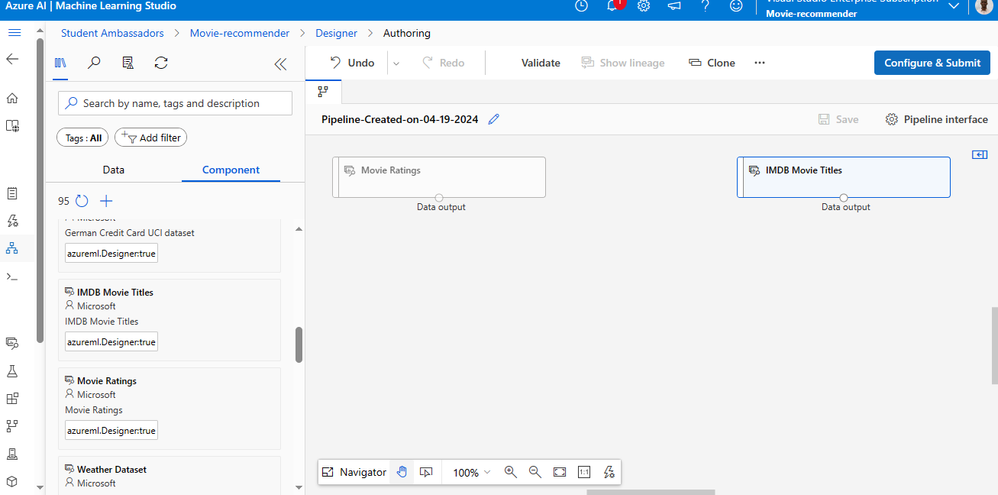
Task: Toggle the Navigator minimap
Action: pyautogui.click(x=354, y=472)
